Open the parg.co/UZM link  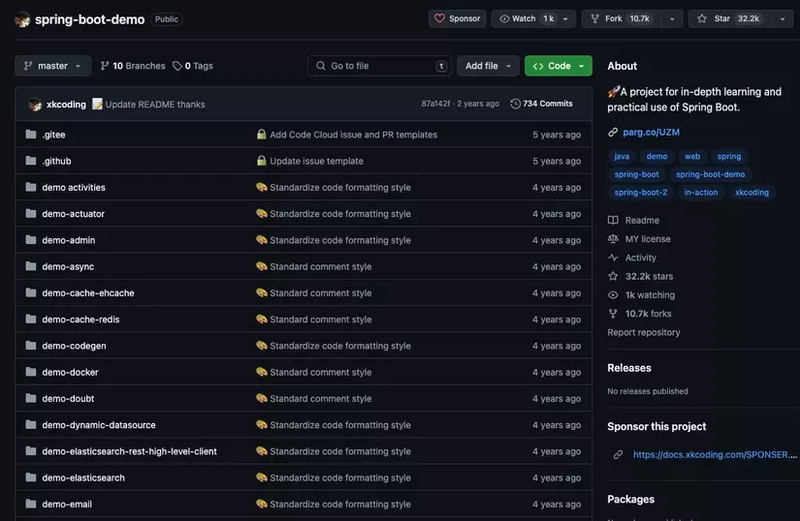[651, 132]
